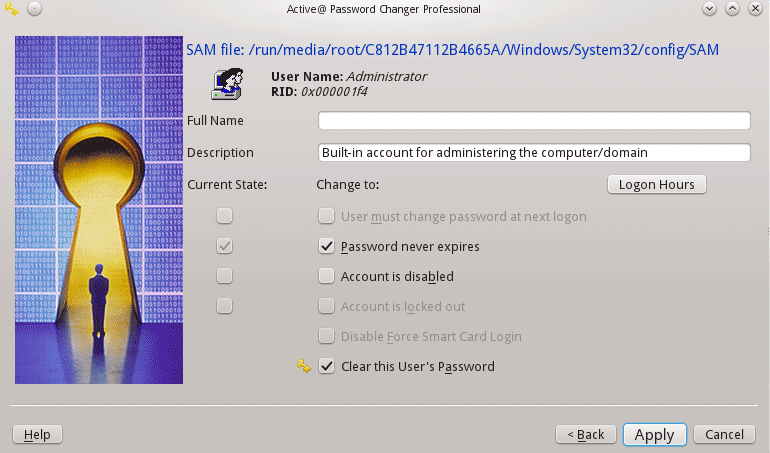
Task: Click into the Description text field
Action: (534, 152)
